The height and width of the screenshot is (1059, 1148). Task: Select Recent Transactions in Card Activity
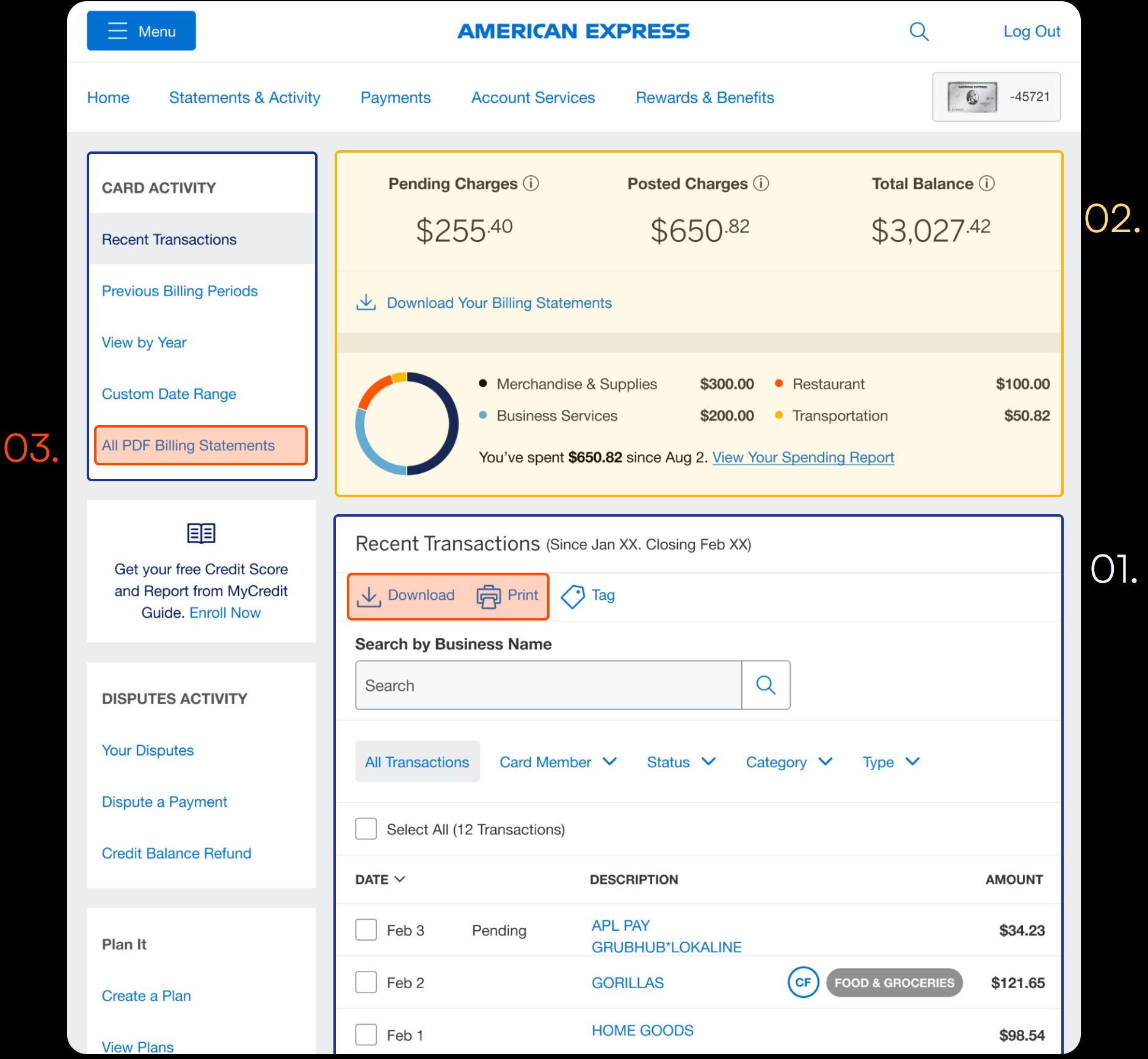[x=202, y=239]
